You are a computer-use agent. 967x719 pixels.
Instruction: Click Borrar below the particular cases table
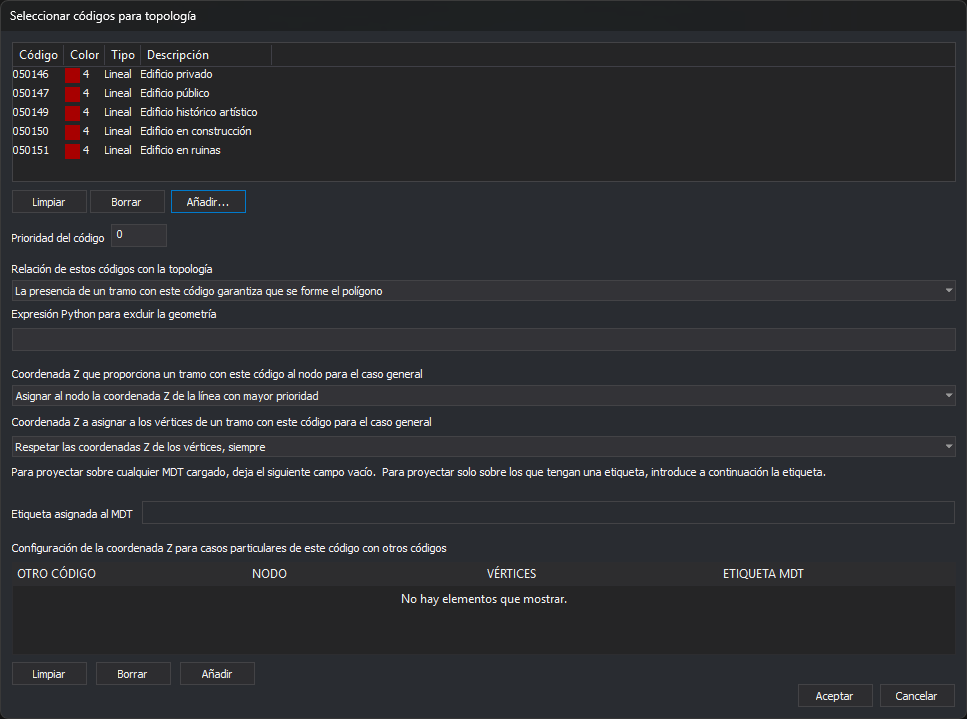click(133, 674)
